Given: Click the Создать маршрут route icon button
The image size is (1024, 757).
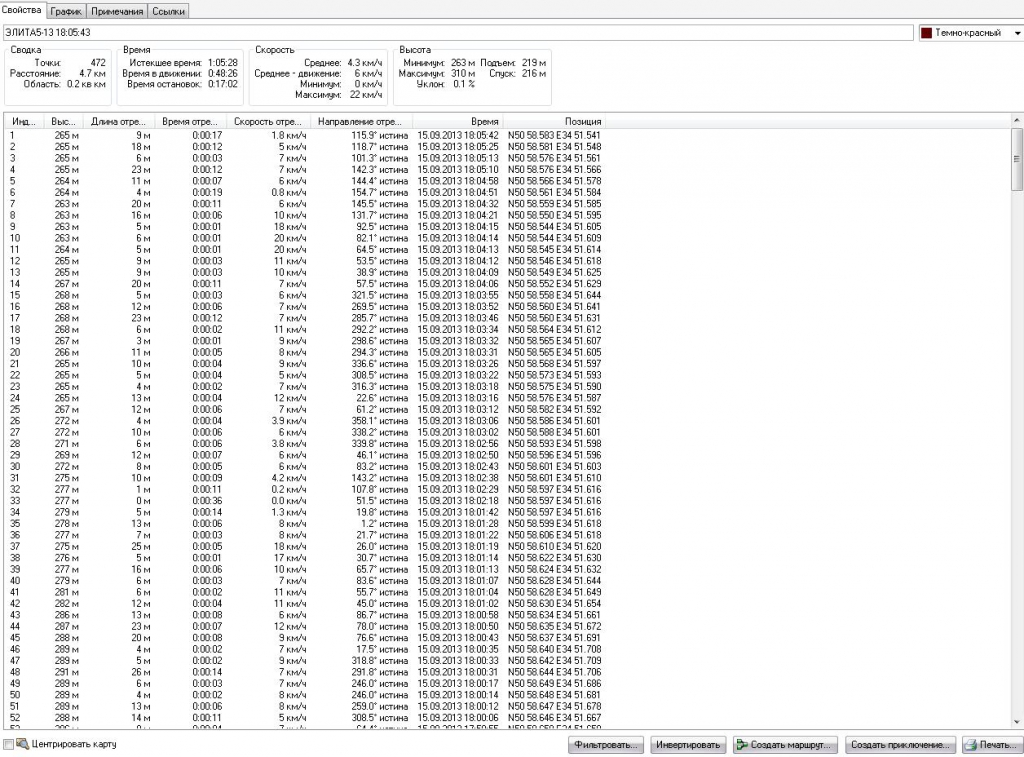Looking at the screenshot, I should tap(742, 745).
